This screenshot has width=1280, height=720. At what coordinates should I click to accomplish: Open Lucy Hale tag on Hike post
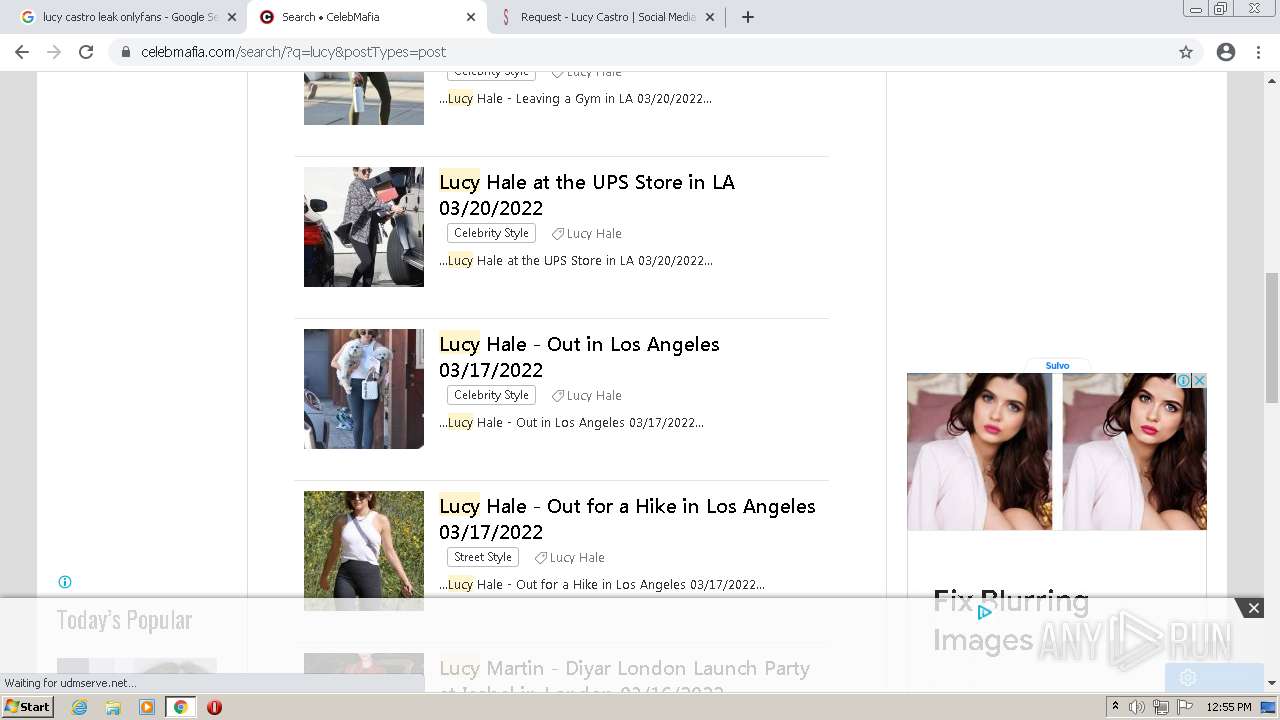(569, 557)
